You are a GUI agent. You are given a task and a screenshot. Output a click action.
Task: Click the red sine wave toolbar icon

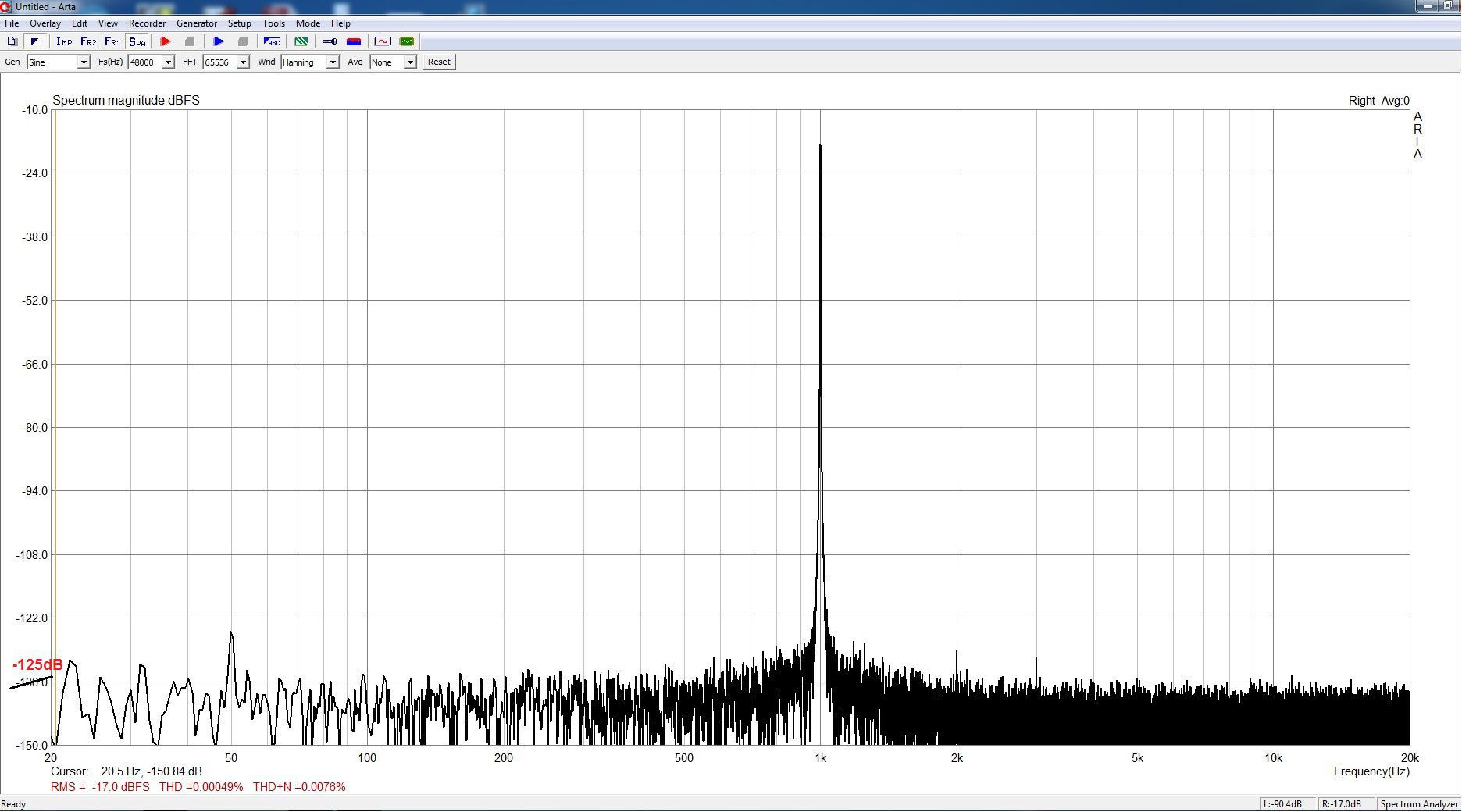click(383, 41)
